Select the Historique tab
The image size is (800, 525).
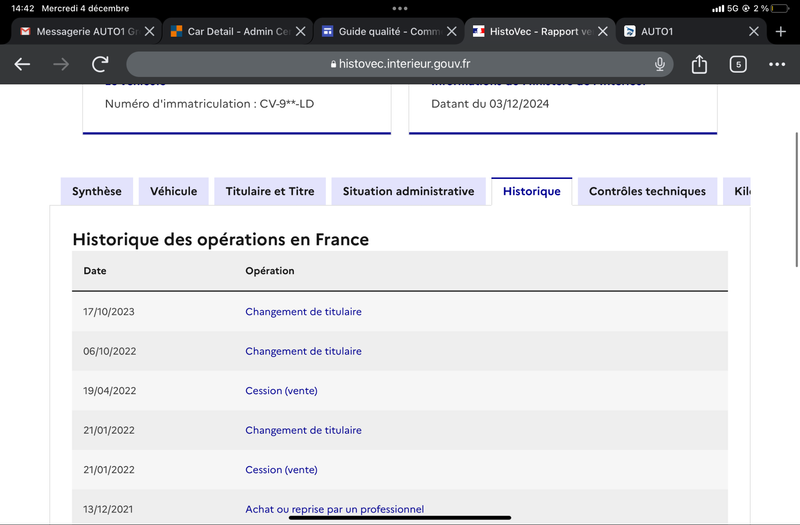(532, 191)
